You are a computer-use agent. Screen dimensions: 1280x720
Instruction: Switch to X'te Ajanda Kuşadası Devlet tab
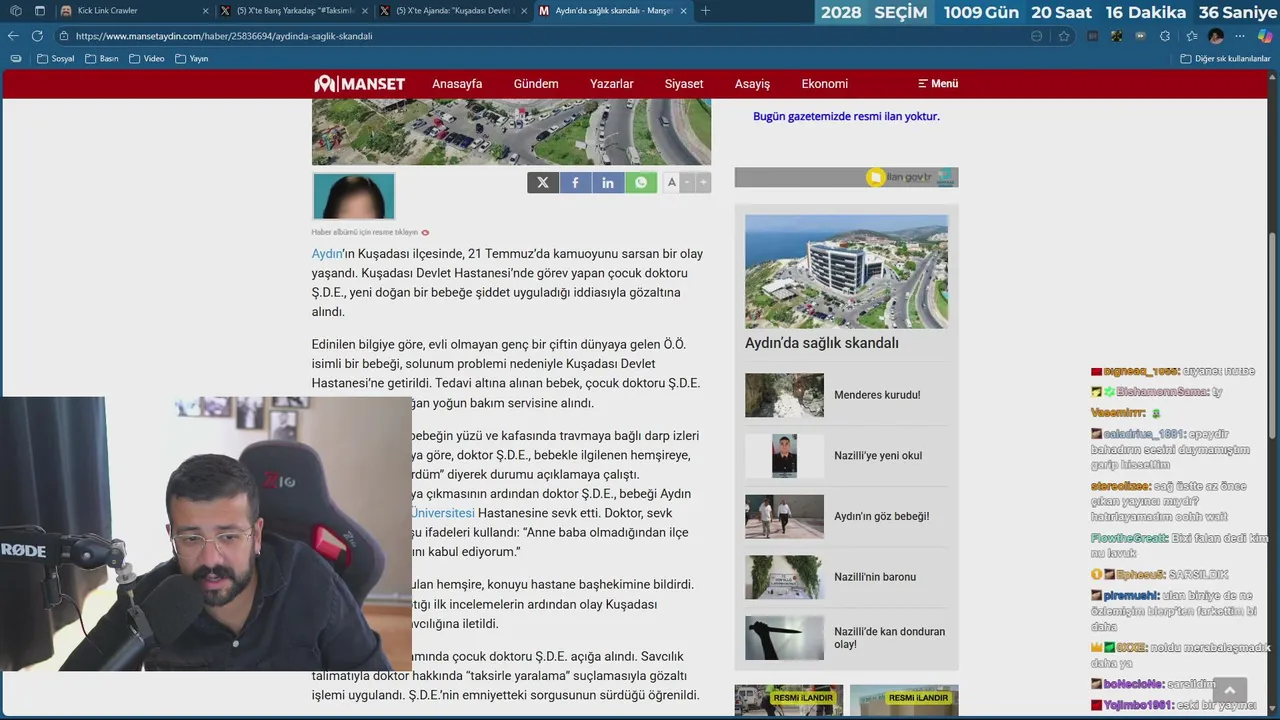coord(452,11)
